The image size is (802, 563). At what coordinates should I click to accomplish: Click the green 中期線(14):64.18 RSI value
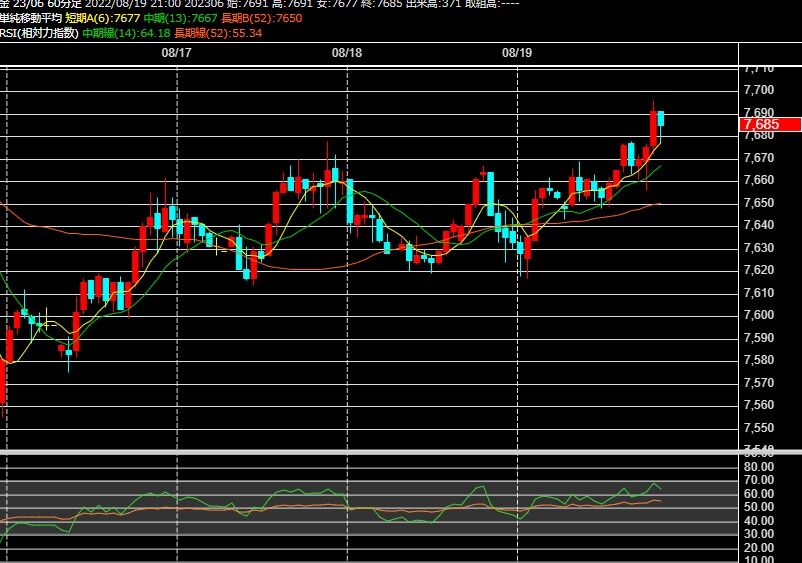[126, 33]
